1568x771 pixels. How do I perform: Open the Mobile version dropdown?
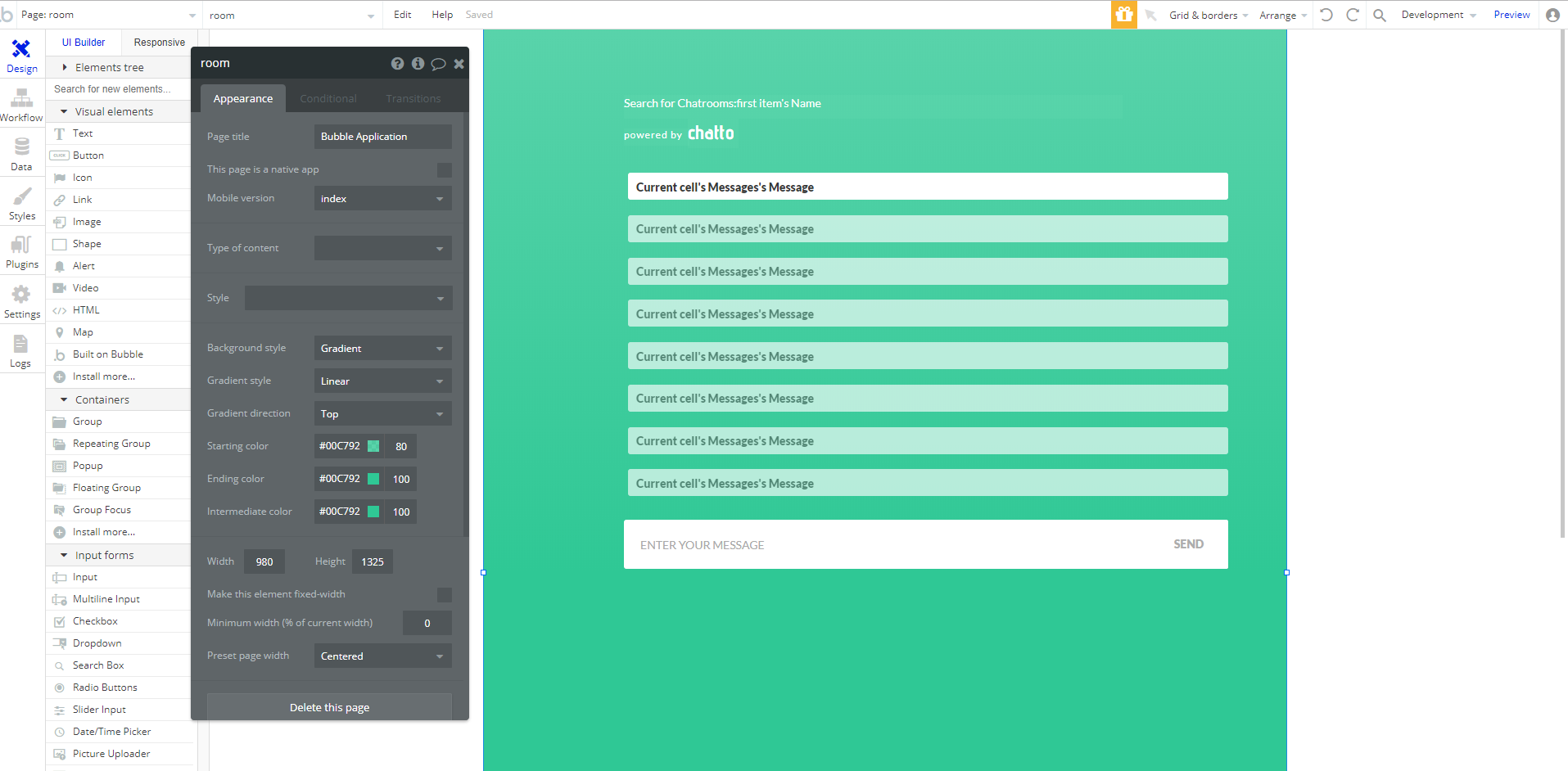[383, 198]
